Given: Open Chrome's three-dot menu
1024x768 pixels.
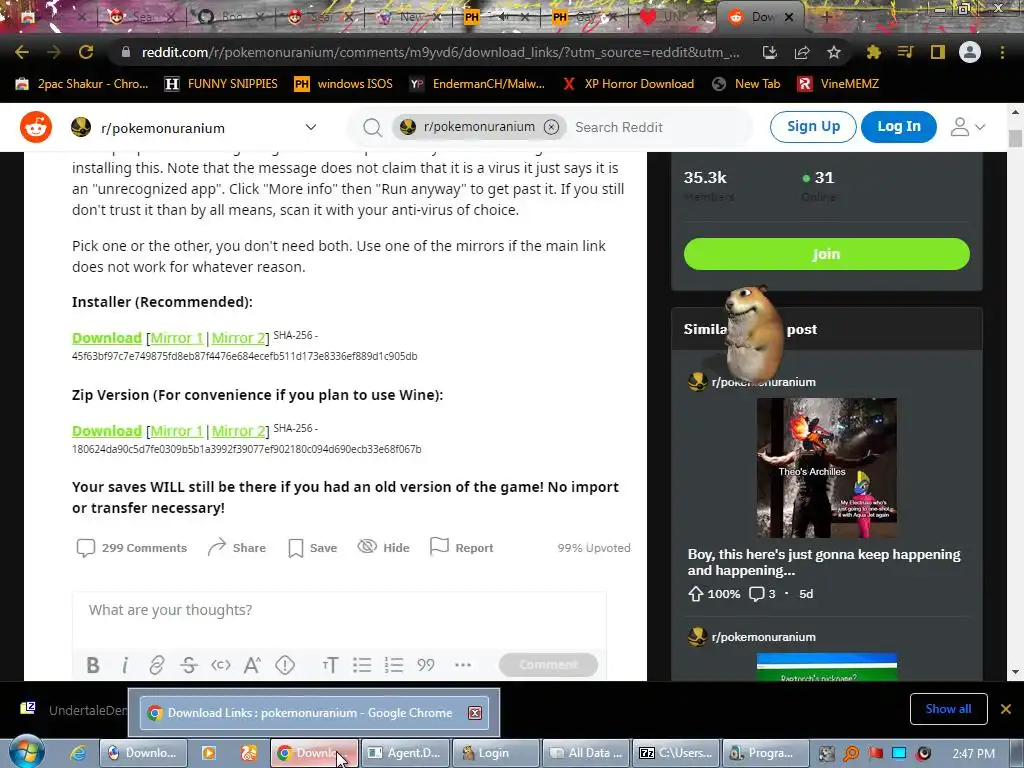Looking at the screenshot, I should point(1002,52).
